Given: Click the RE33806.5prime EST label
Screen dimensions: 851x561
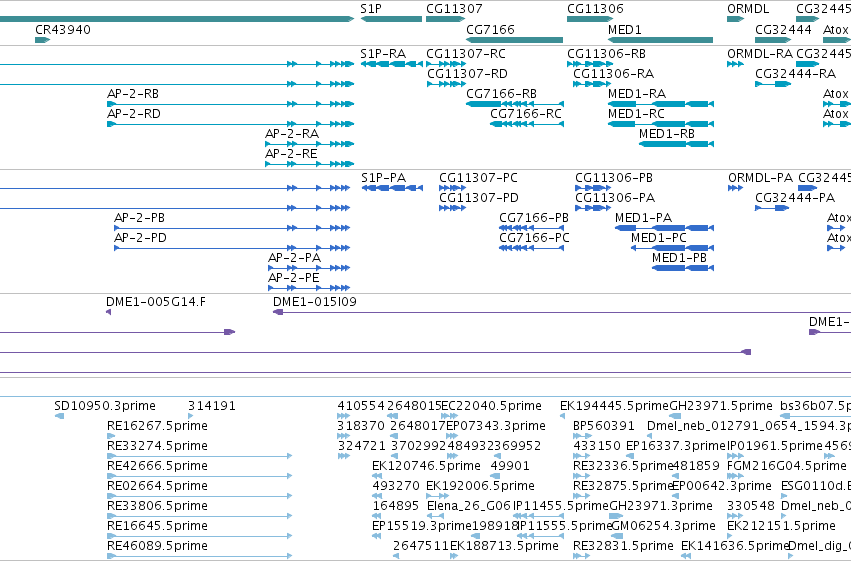Looking at the screenshot, I should [x=157, y=506].
